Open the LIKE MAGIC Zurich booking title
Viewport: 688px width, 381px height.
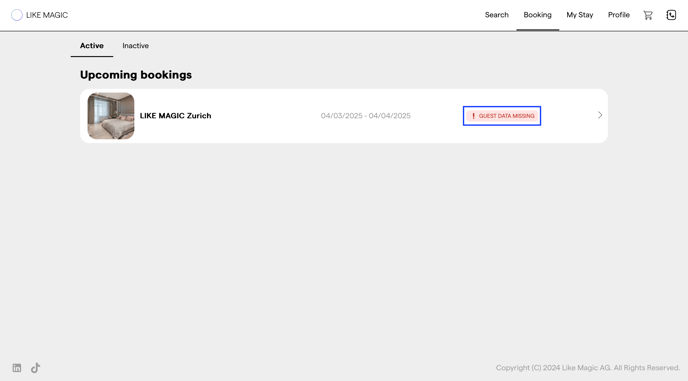(176, 116)
